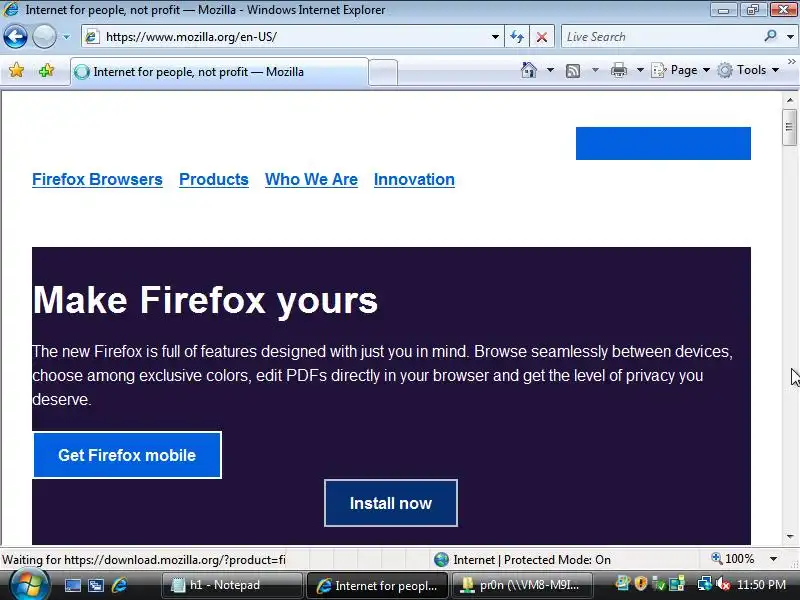Click the muted volume tray icon
The width and height of the screenshot is (800, 600).
723,584
